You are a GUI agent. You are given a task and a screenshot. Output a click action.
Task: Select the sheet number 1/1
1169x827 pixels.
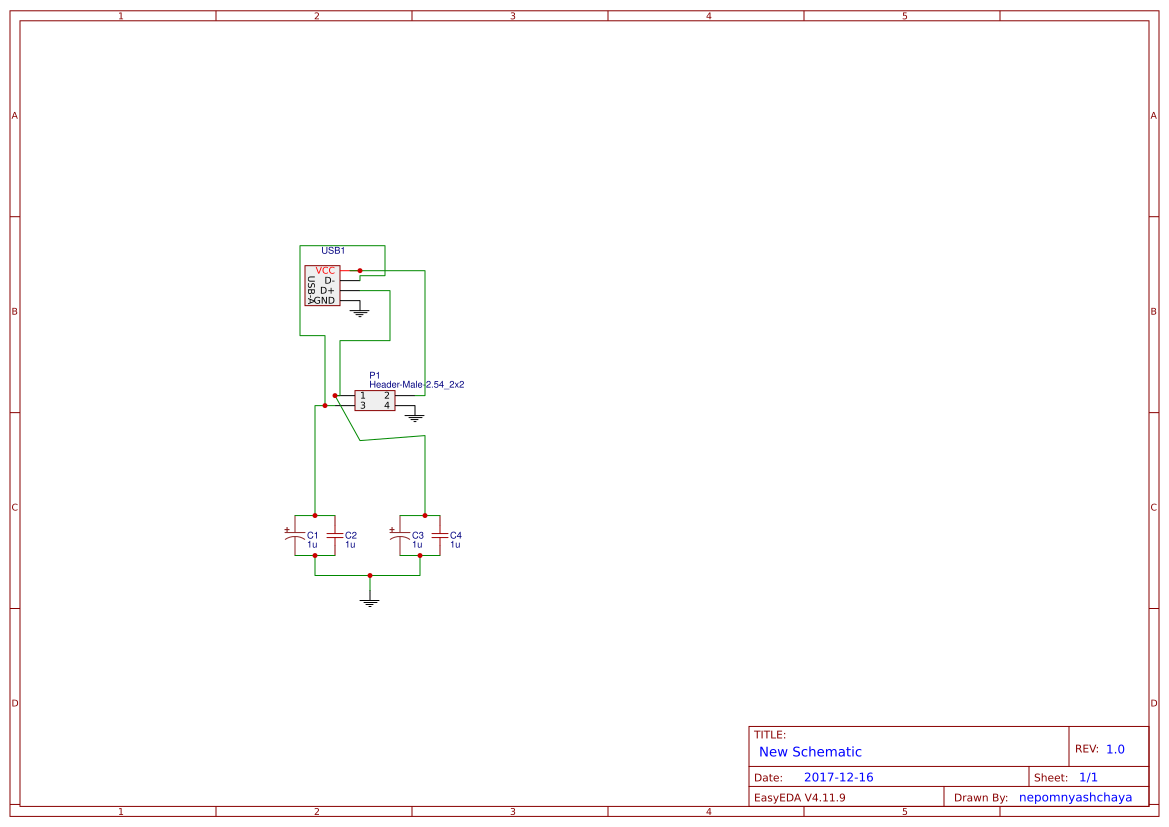pos(1088,777)
